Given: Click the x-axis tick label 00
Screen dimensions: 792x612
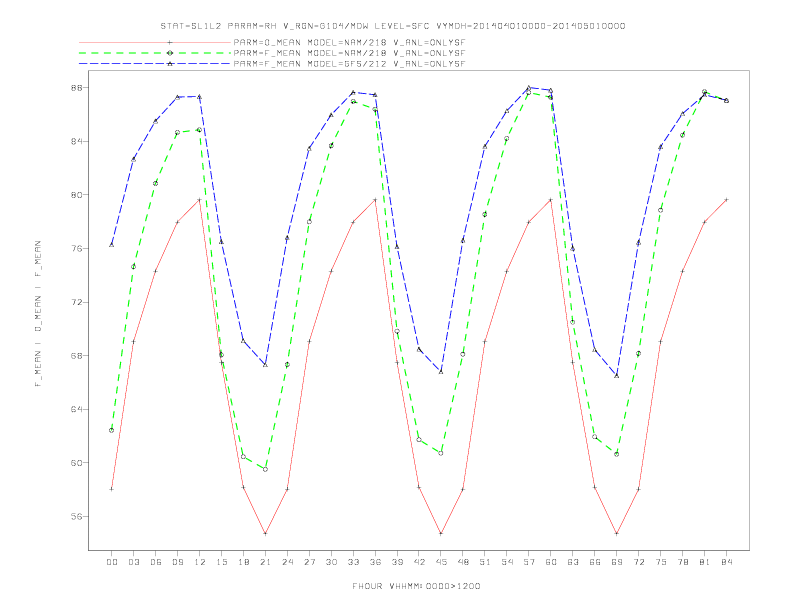Looking at the screenshot, I should coord(112,562).
